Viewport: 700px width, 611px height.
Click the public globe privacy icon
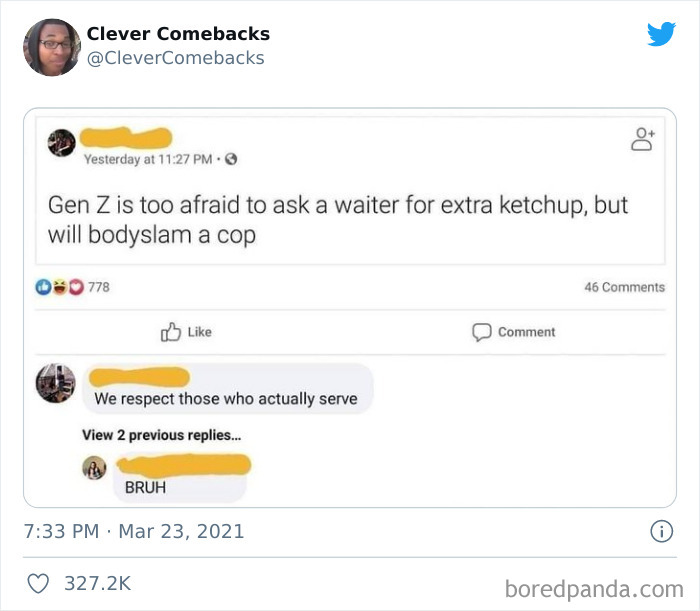pyautogui.click(x=231, y=159)
